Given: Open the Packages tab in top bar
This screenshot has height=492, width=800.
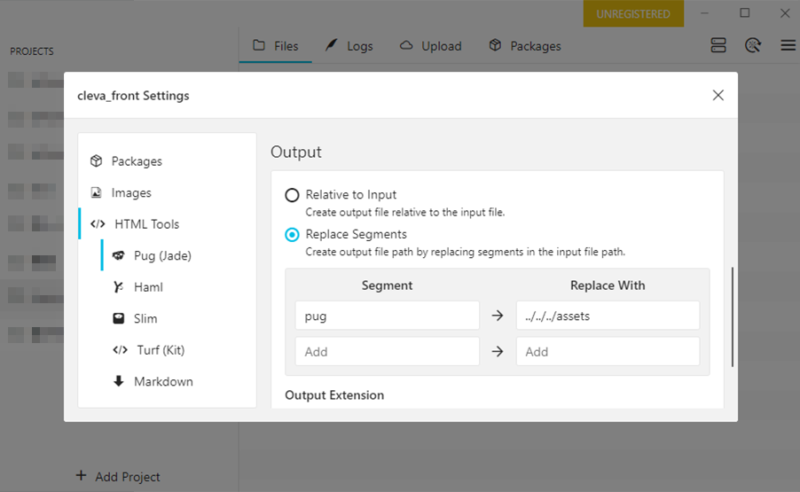Looking at the screenshot, I should pyautogui.click(x=524, y=46).
